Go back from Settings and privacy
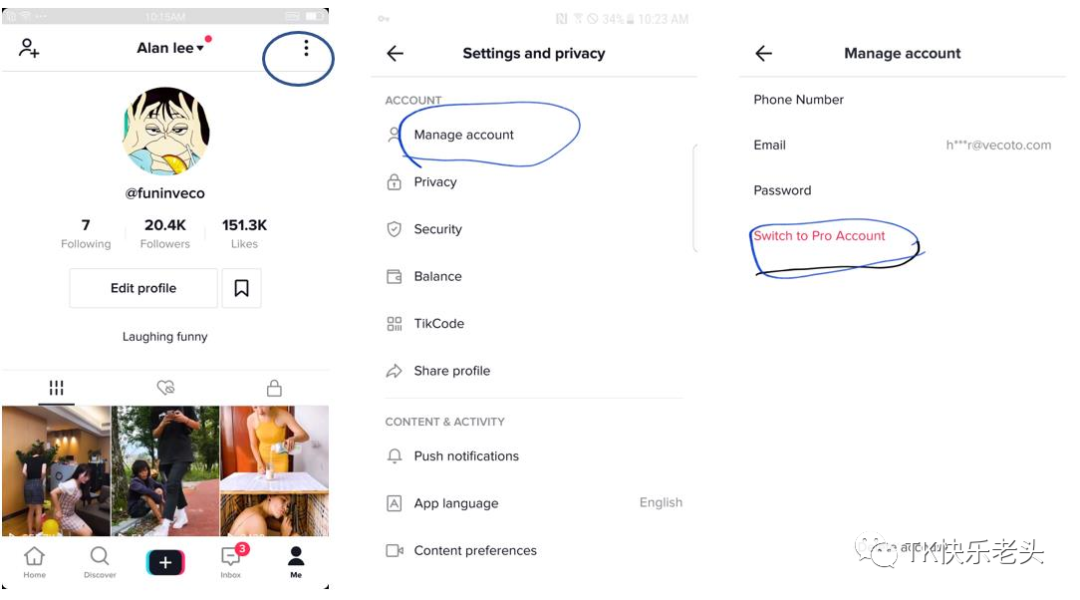 [395, 54]
